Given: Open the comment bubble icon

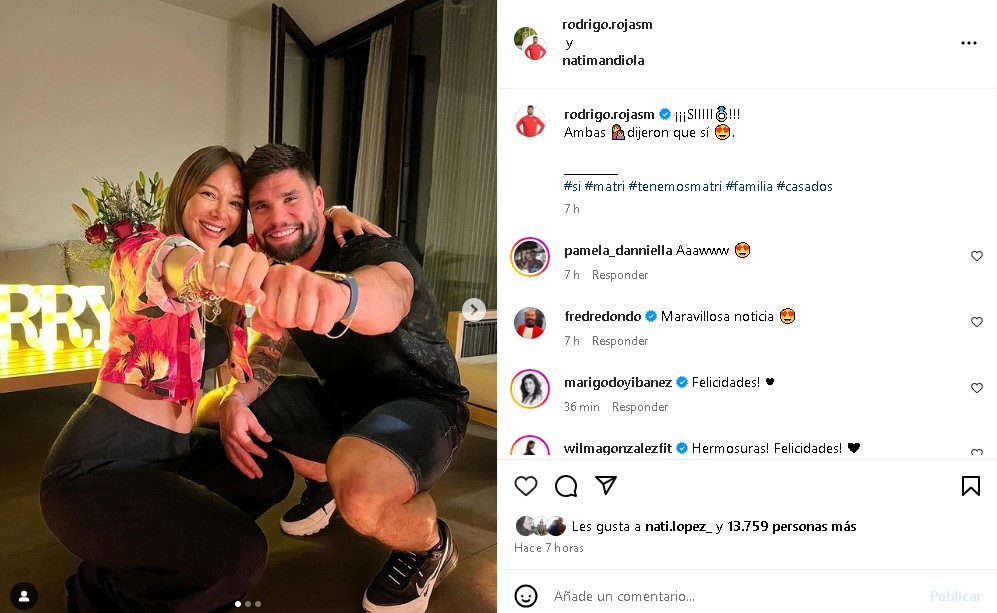Looking at the screenshot, I should [x=566, y=486].
